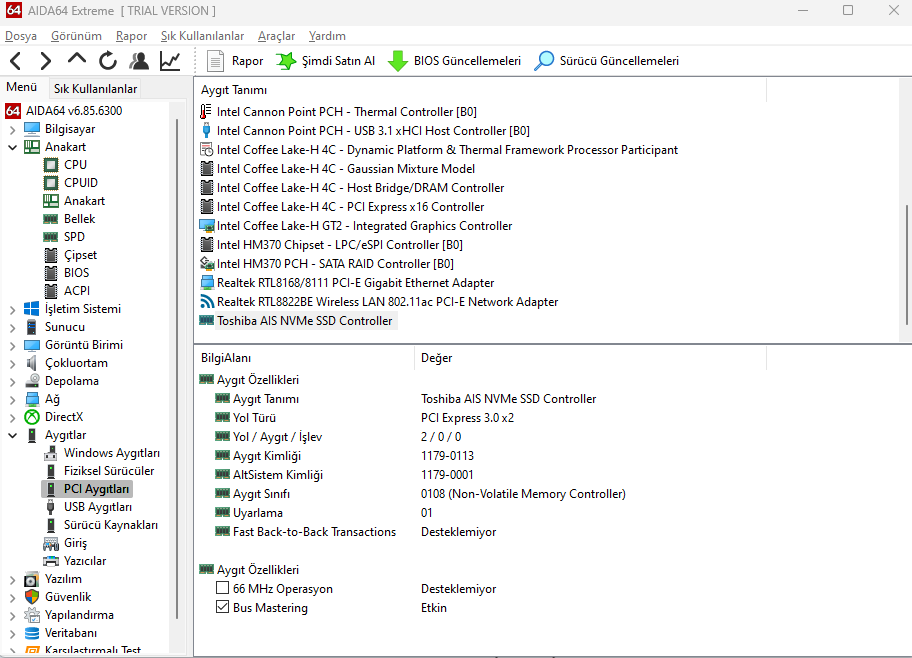This screenshot has height=658, width=912.
Task: Click the green star Şimdi Satın Al icon
Action: pyautogui.click(x=286, y=61)
